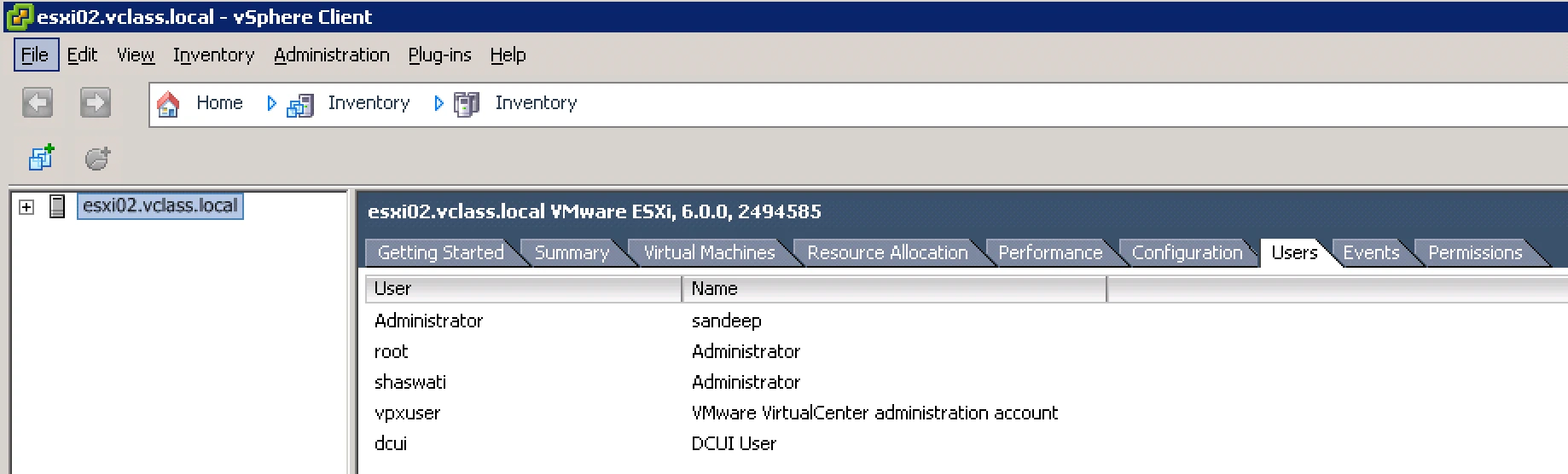Switch to the Performance tab
The width and height of the screenshot is (1568, 474).
coord(1050,253)
